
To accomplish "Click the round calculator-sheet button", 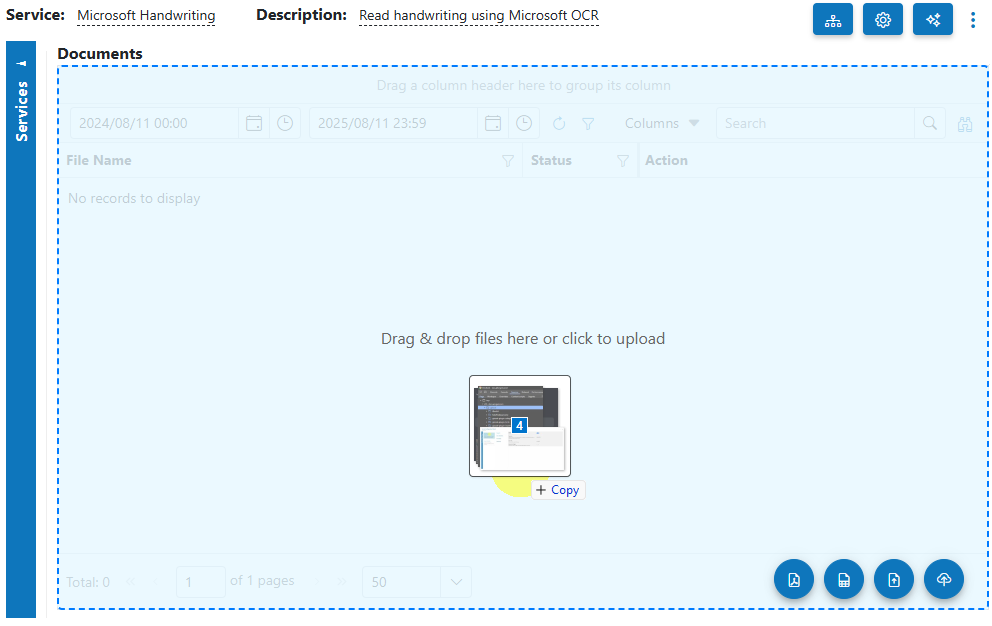I will click(x=844, y=579).
